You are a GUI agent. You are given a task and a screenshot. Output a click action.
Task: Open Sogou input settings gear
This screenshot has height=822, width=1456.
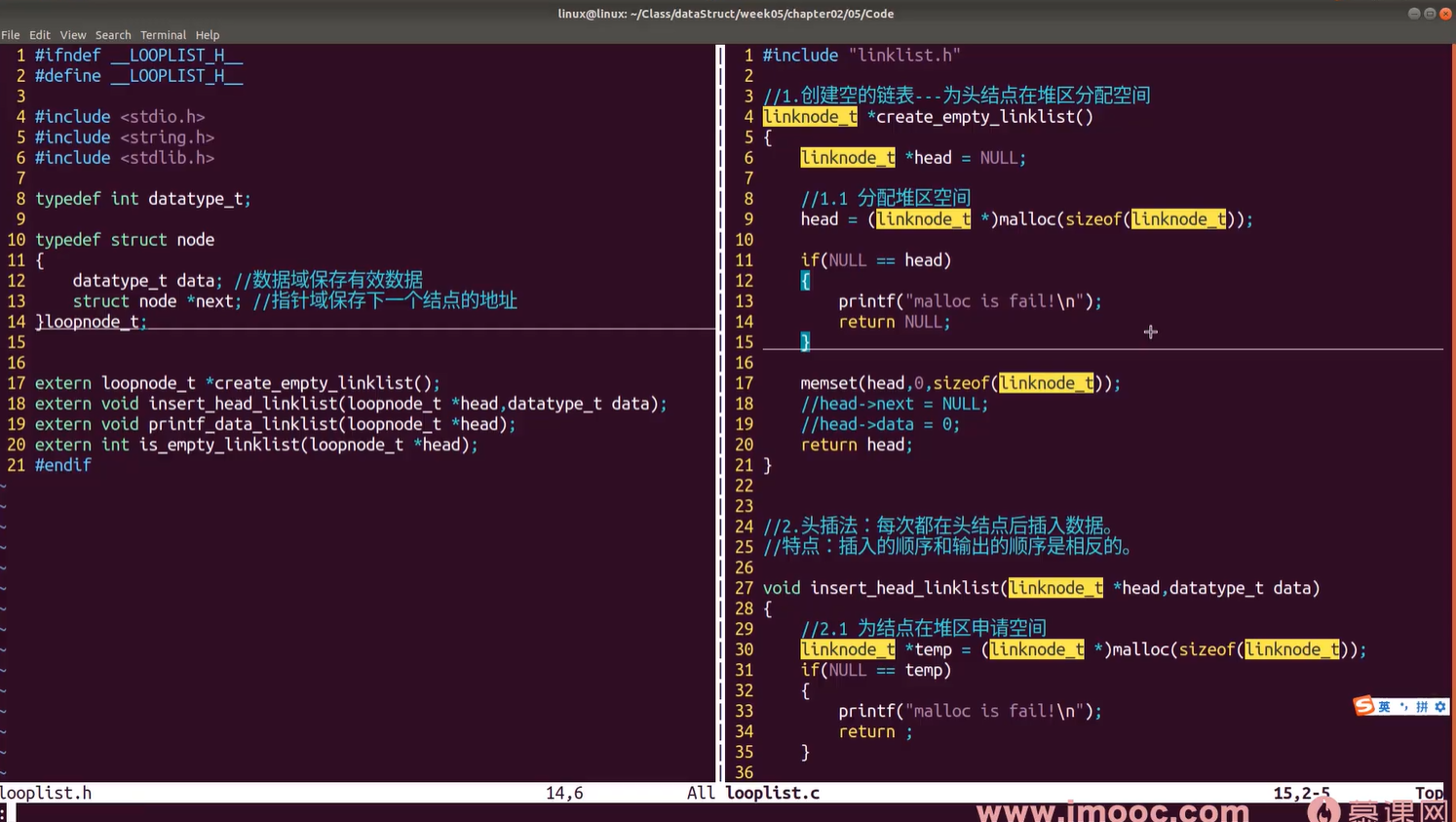point(1440,707)
